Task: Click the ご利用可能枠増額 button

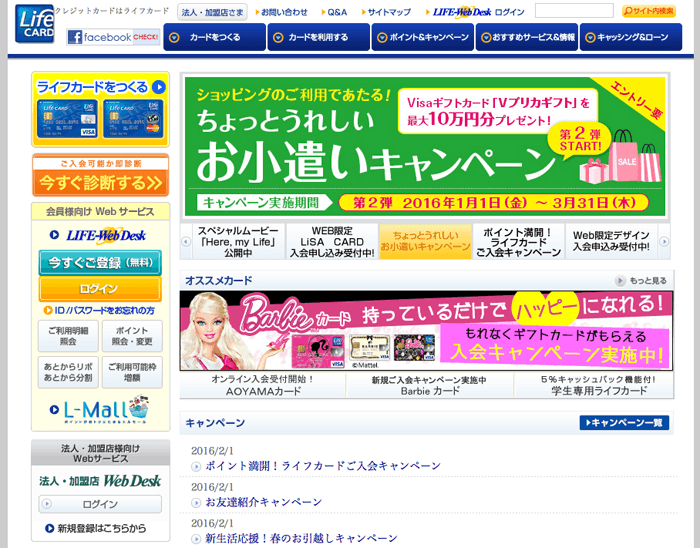Action: 132,372
